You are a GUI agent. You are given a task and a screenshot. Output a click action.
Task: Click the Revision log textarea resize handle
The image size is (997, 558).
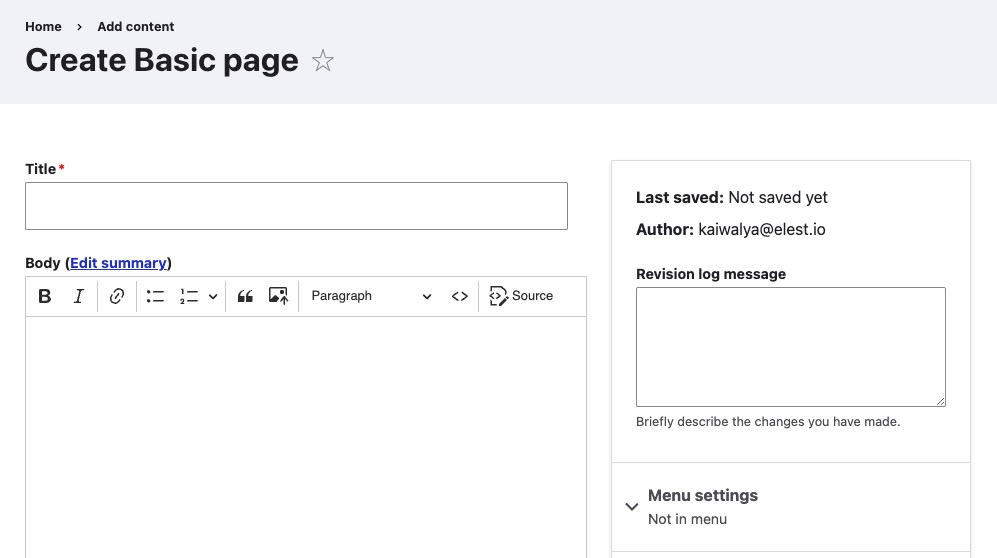(940, 401)
